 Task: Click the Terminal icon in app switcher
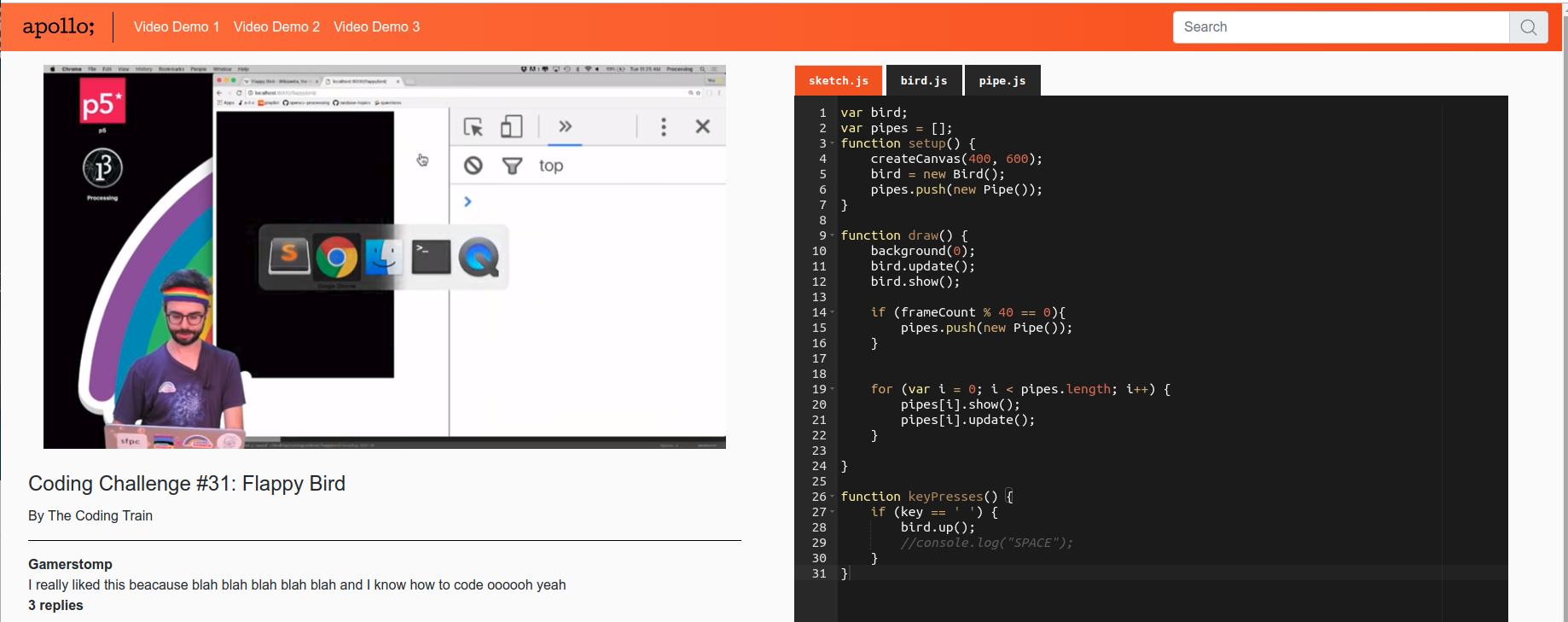coord(431,257)
